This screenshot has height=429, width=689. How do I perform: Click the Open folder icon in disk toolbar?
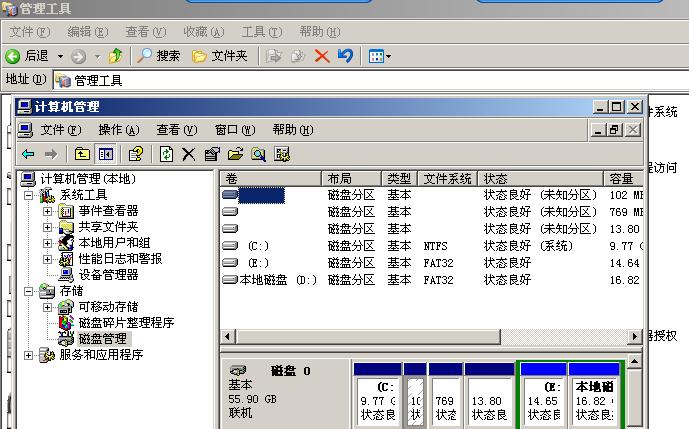(235, 154)
